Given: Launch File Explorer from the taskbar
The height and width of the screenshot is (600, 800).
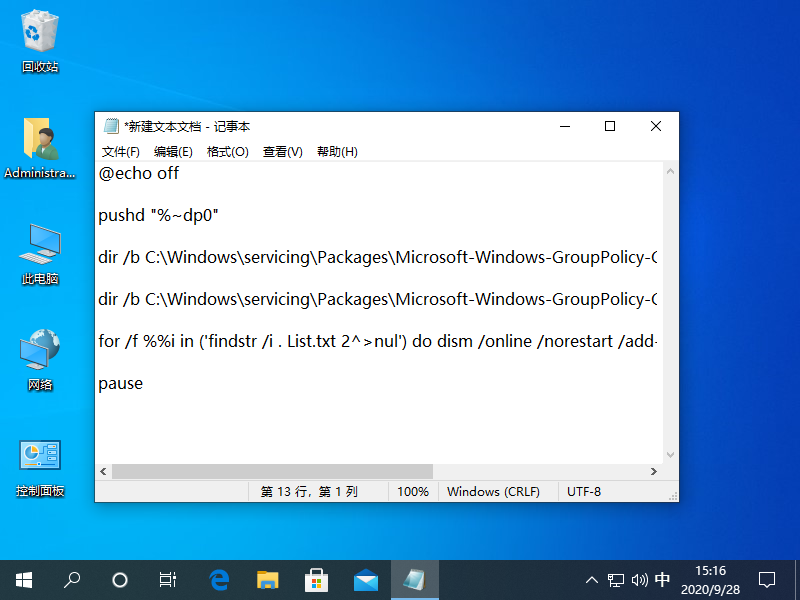Looking at the screenshot, I should coord(267,580).
